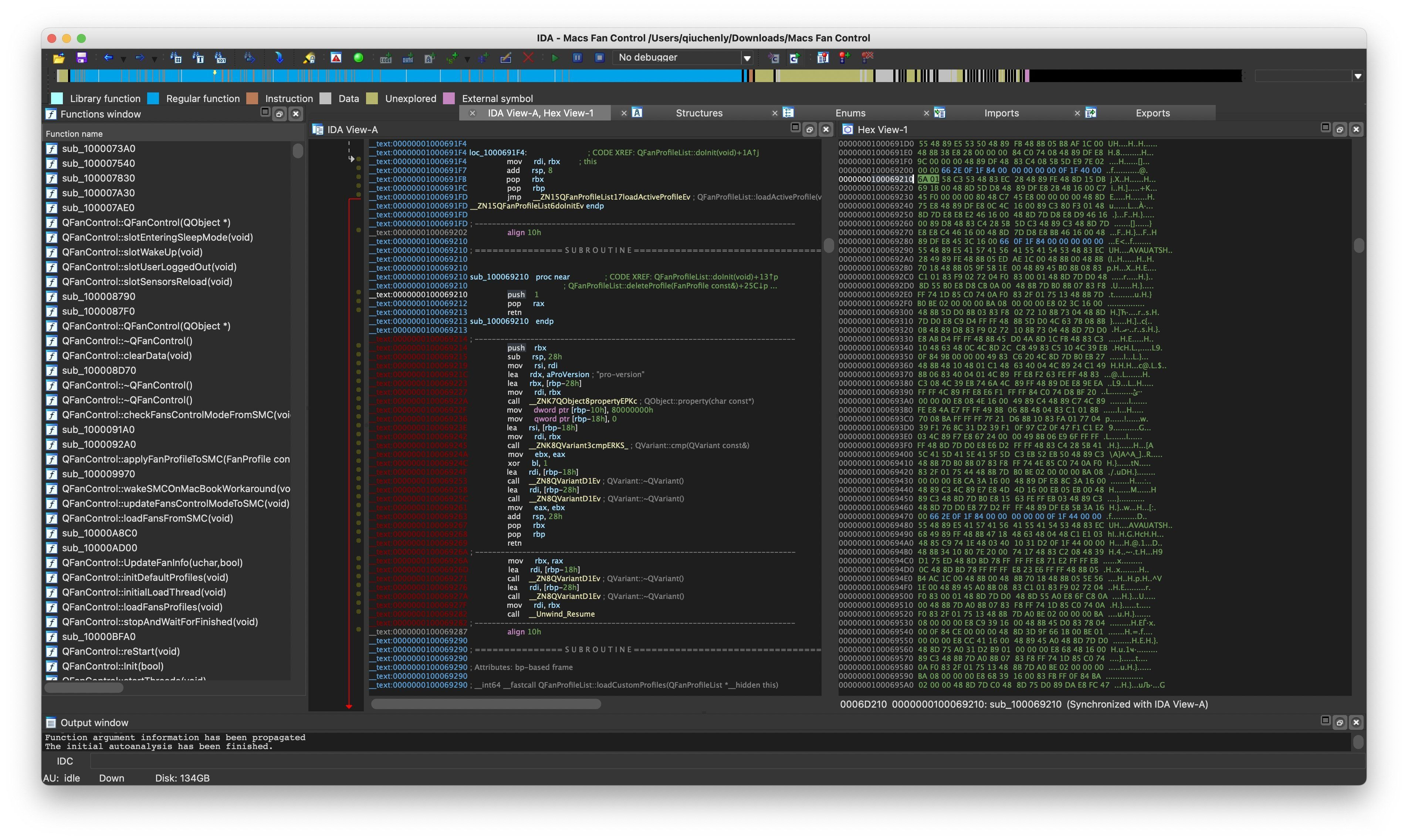Start the process with the green play icon
Viewport: 1408px width, 840px height.
point(555,58)
